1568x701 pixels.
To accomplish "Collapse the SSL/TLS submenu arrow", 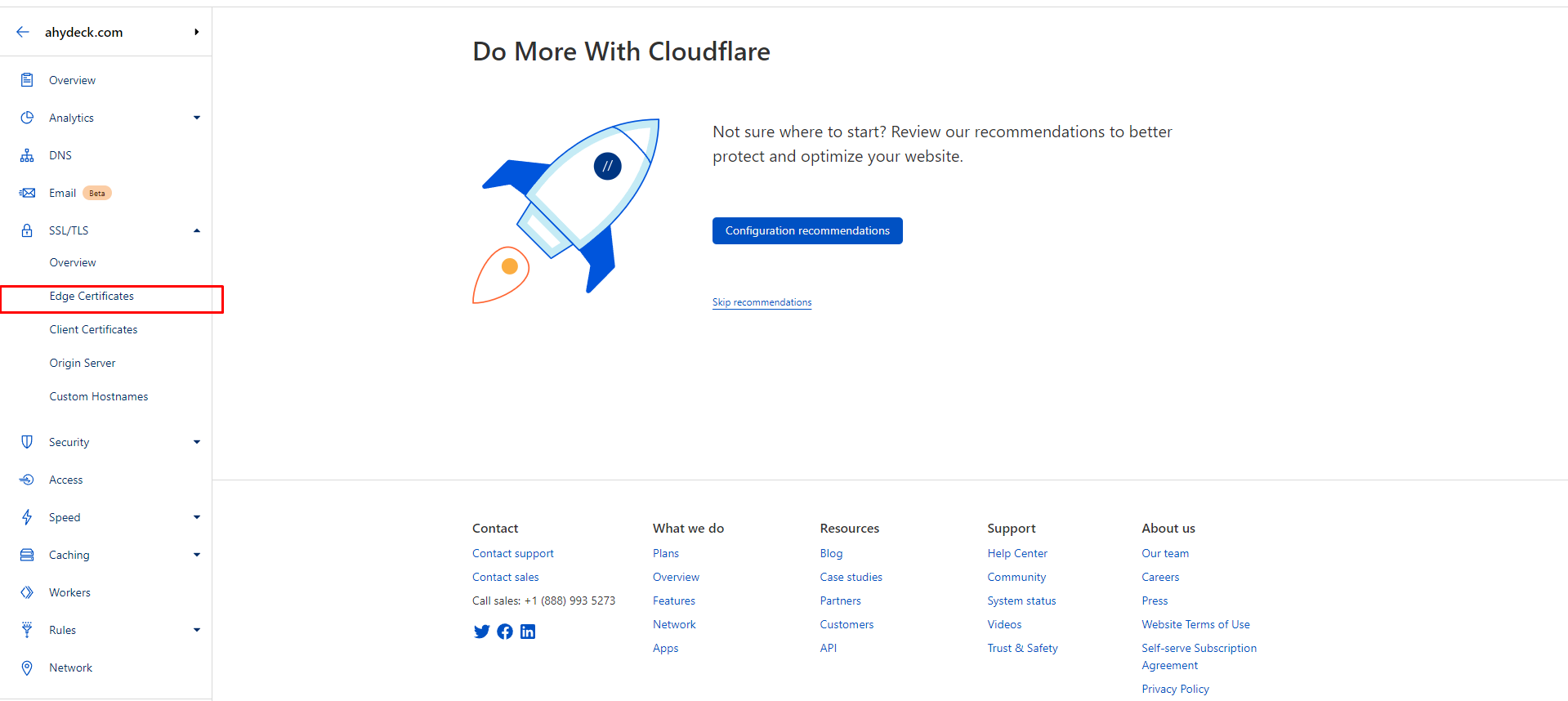I will click(x=197, y=230).
